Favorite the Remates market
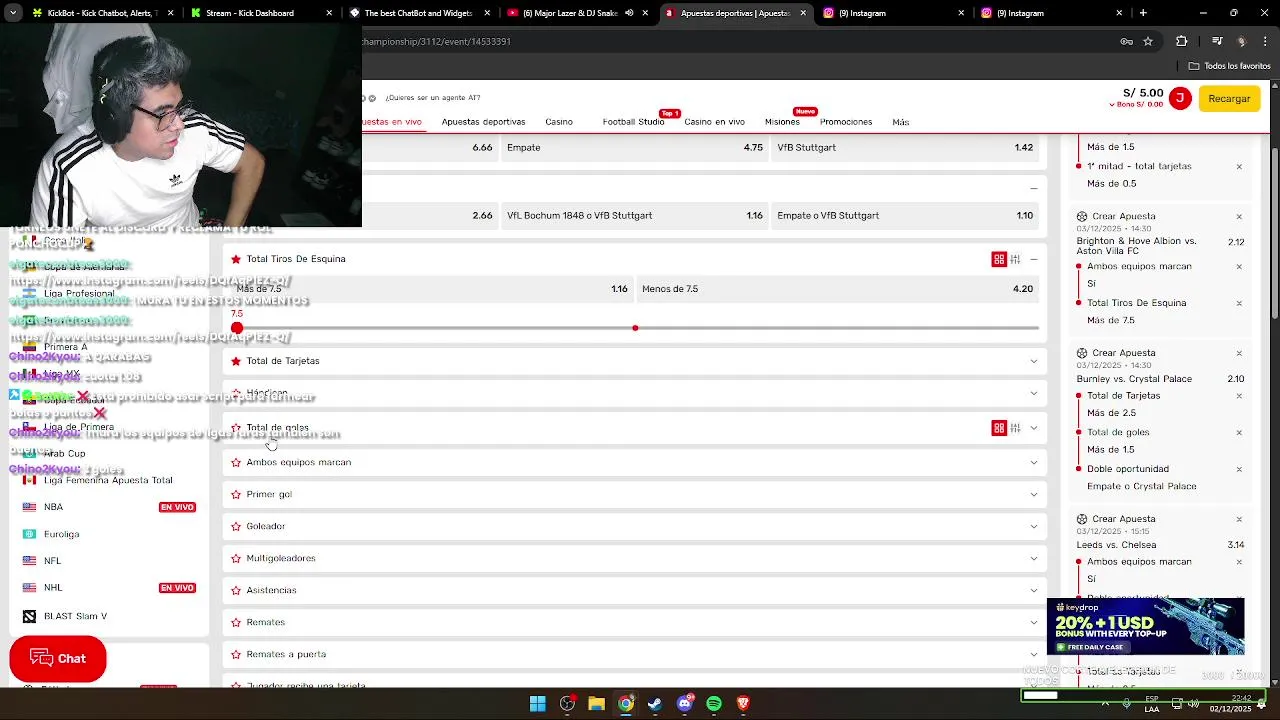Viewport: 1280px width, 720px height. click(x=236, y=622)
